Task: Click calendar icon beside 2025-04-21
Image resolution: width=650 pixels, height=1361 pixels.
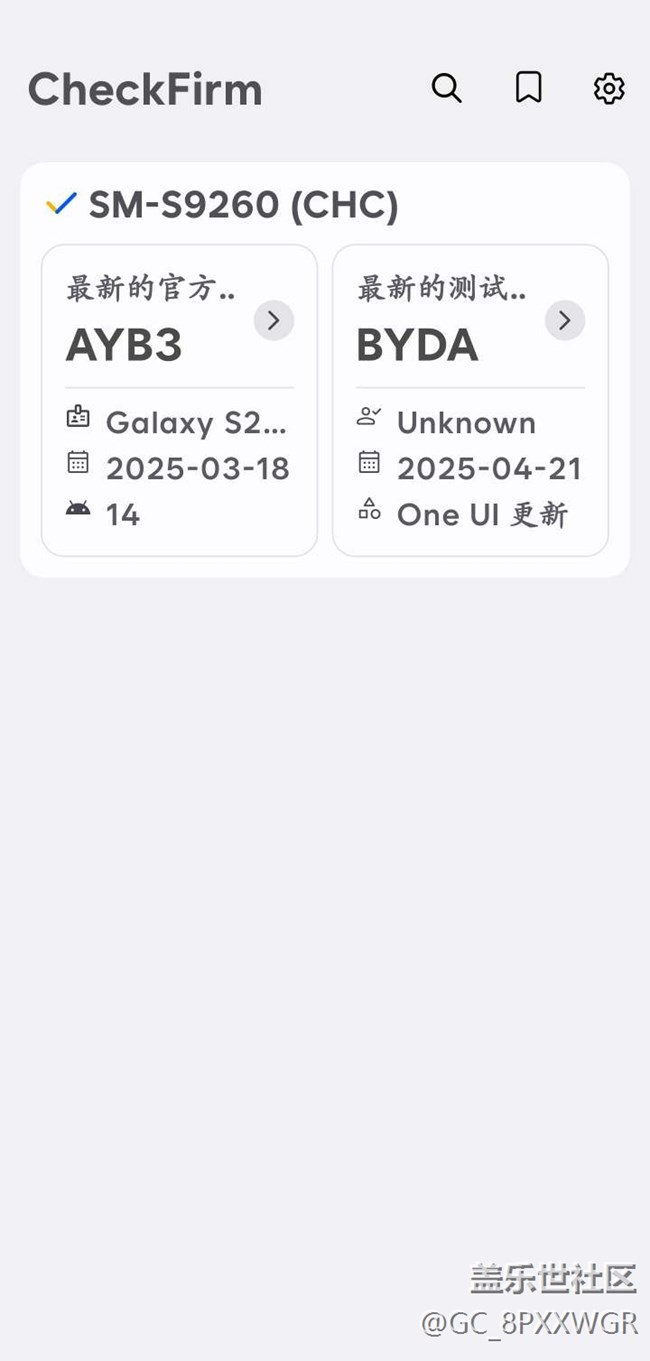Action: 369,462
